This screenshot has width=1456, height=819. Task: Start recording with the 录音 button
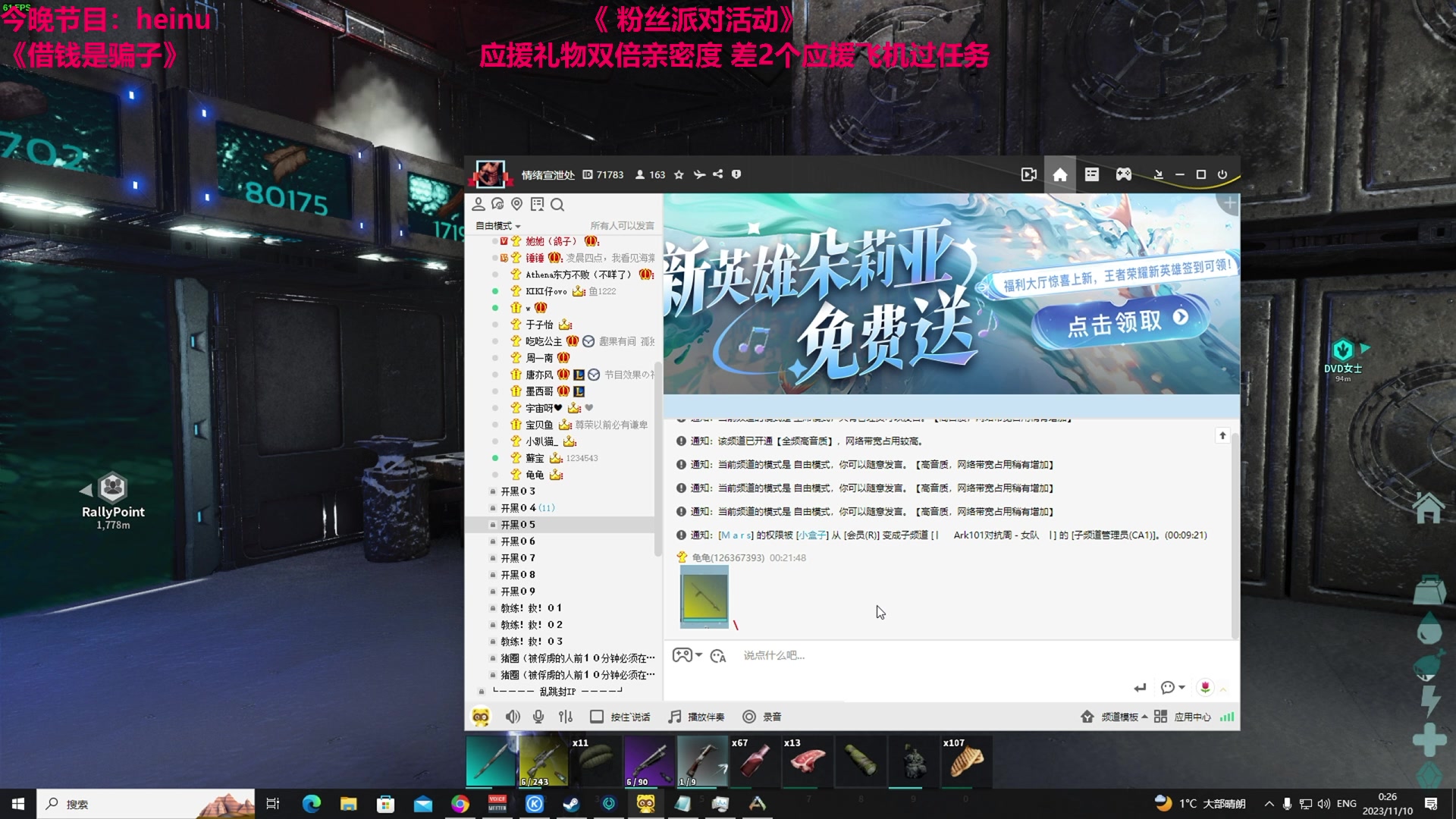click(761, 716)
